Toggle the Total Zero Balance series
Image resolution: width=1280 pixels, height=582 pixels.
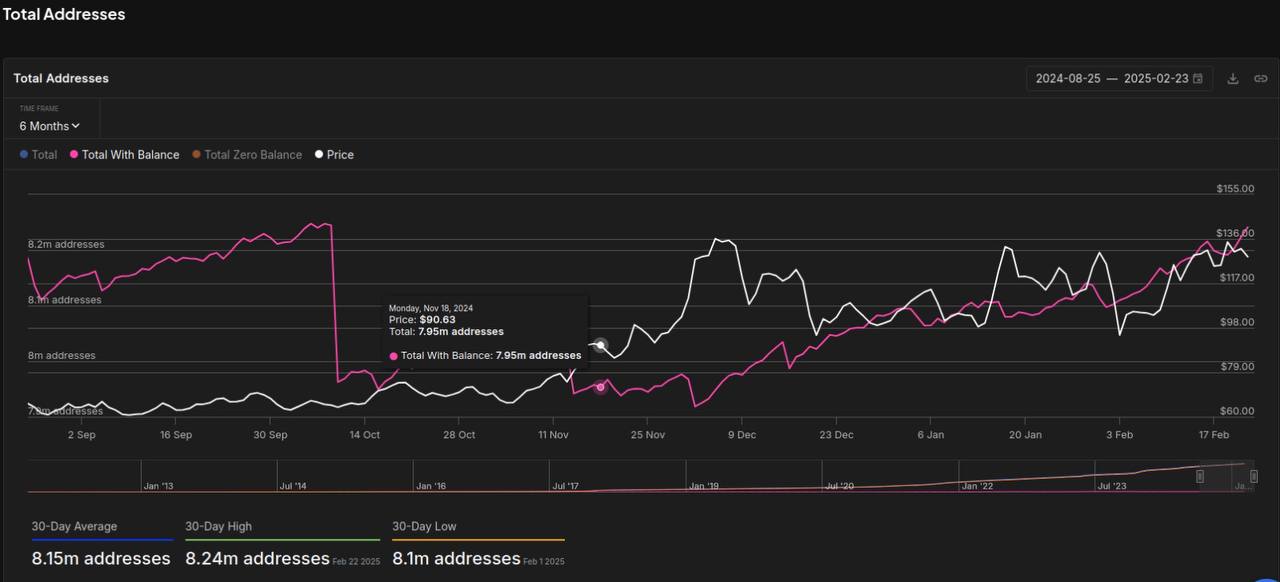tap(247, 155)
